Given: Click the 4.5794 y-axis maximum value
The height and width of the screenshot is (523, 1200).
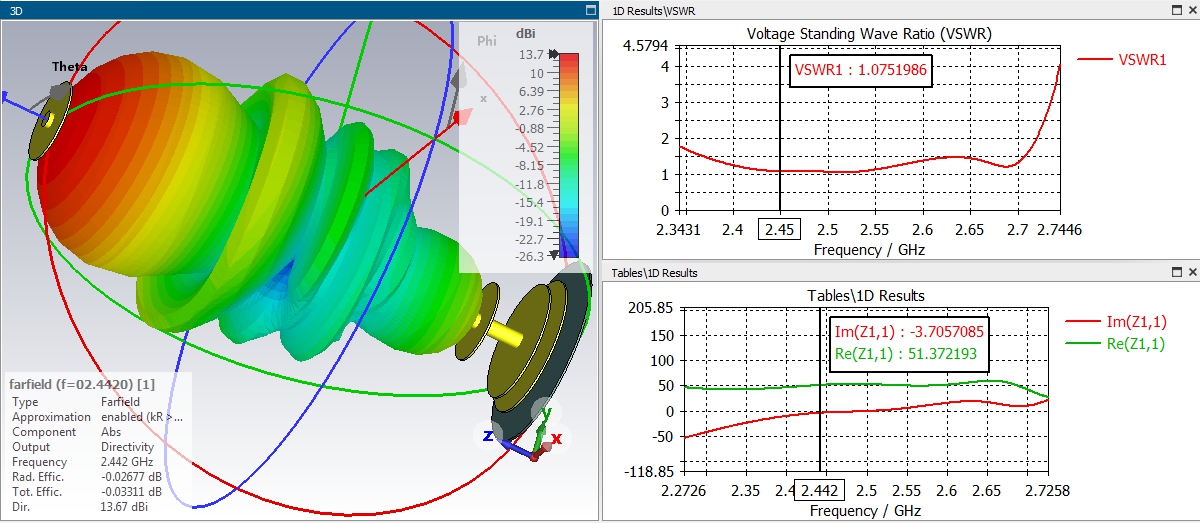Looking at the screenshot, I should [x=645, y=46].
